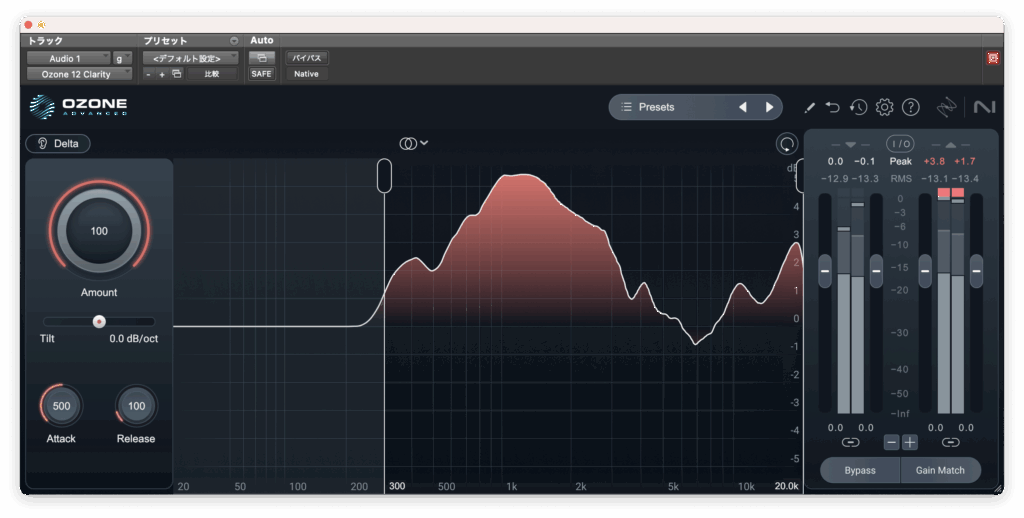This screenshot has width=1024, height=518.
Task: Open the stereo mode overlapping circles dropdown
Action: click(x=413, y=143)
